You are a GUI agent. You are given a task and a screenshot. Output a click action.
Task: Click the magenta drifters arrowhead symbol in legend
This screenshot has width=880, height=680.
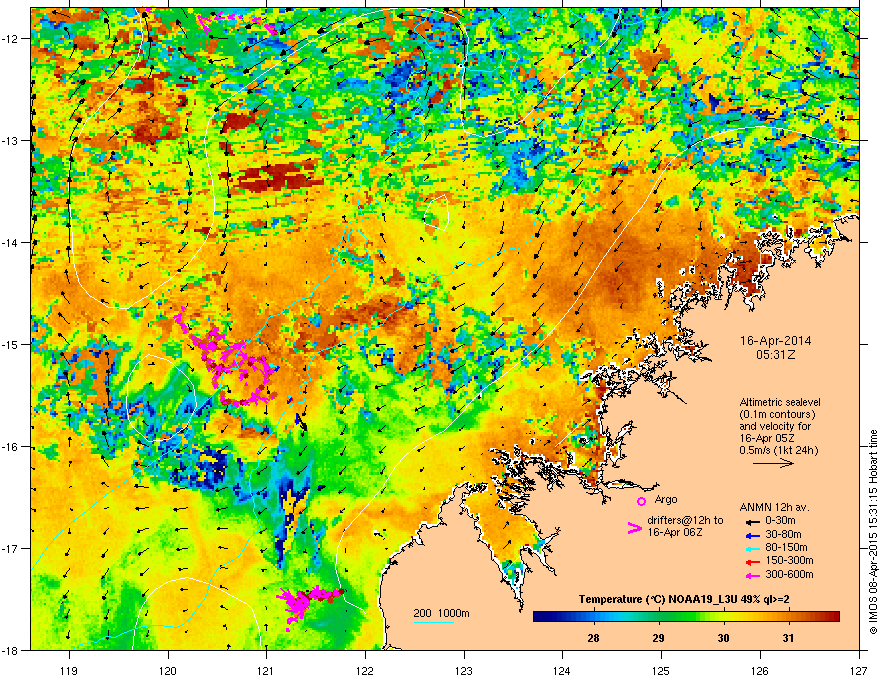click(x=634, y=528)
